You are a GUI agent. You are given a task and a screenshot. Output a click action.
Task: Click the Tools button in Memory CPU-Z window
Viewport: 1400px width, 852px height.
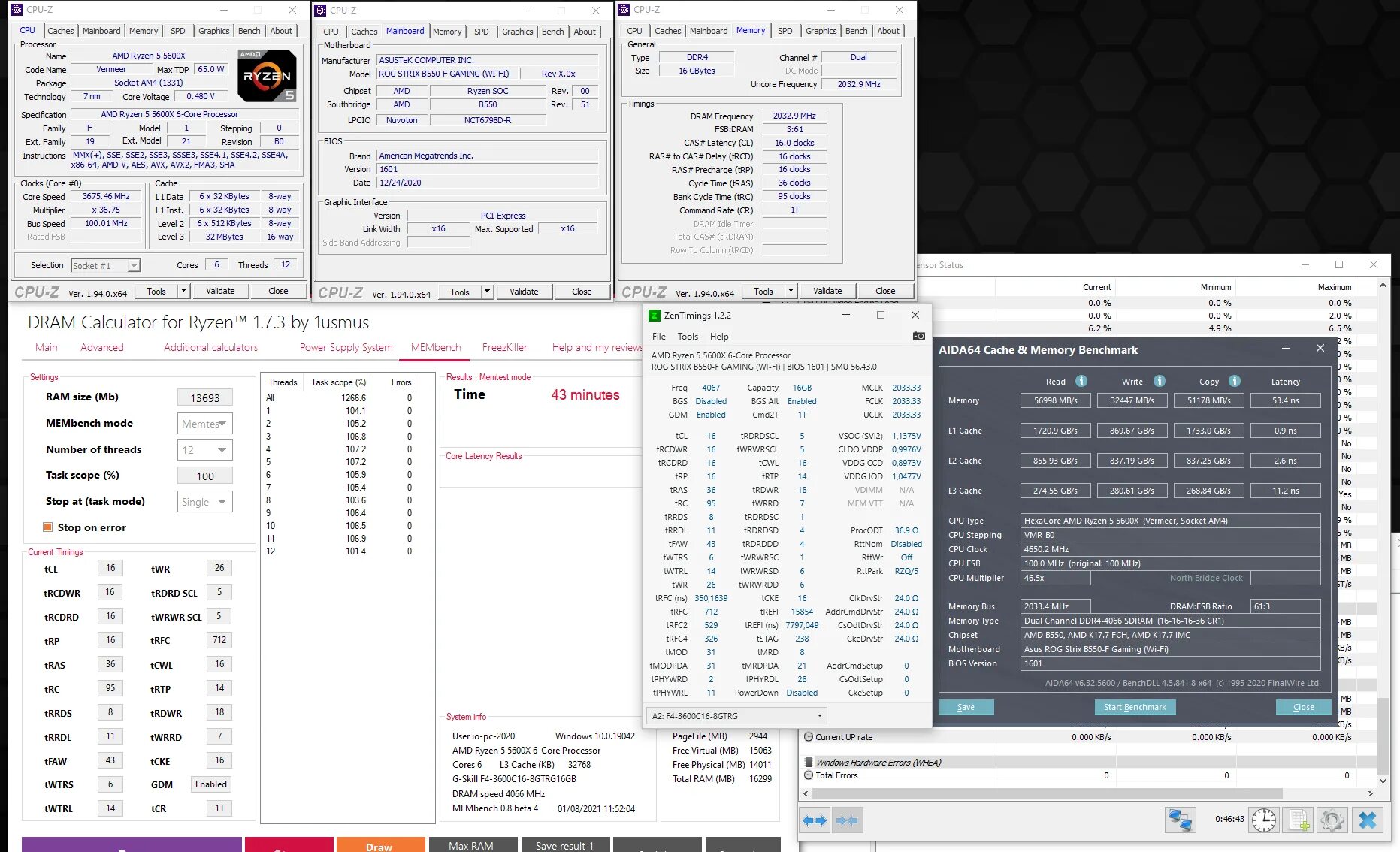[763, 291]
